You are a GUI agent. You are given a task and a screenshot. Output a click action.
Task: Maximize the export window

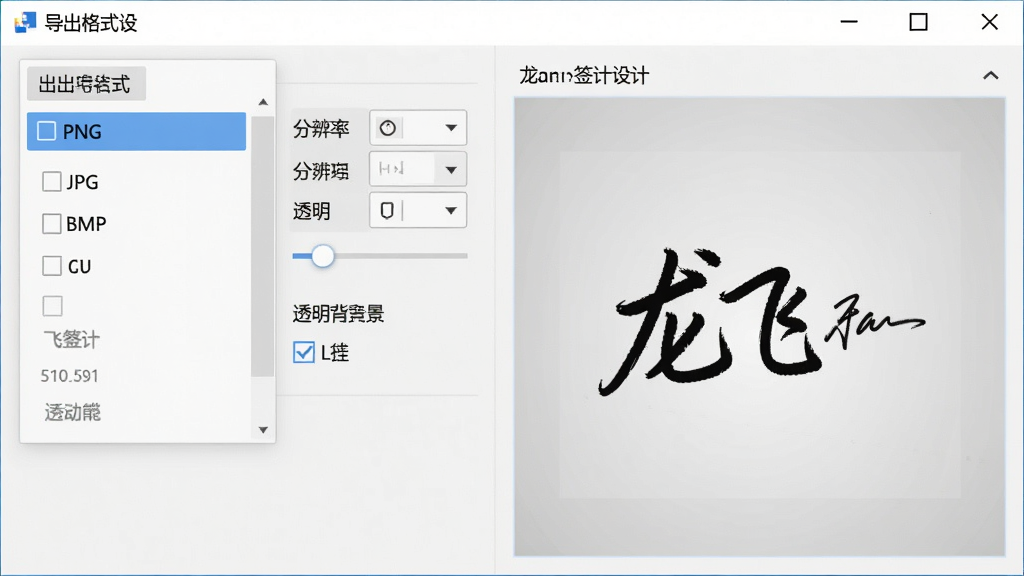pyautogui.click(x=918, y=22)
